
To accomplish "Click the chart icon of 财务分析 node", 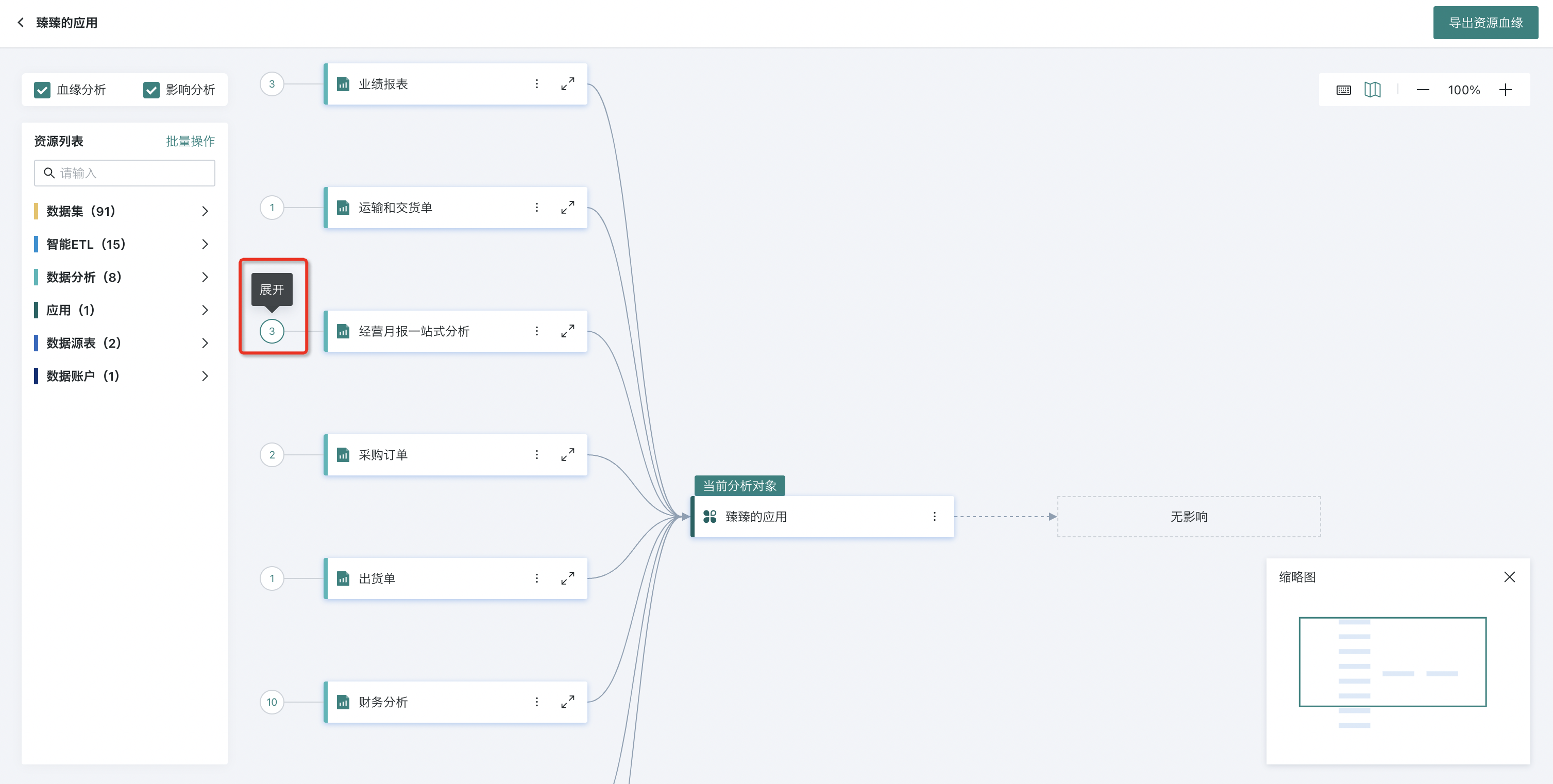I will [343, 702].
